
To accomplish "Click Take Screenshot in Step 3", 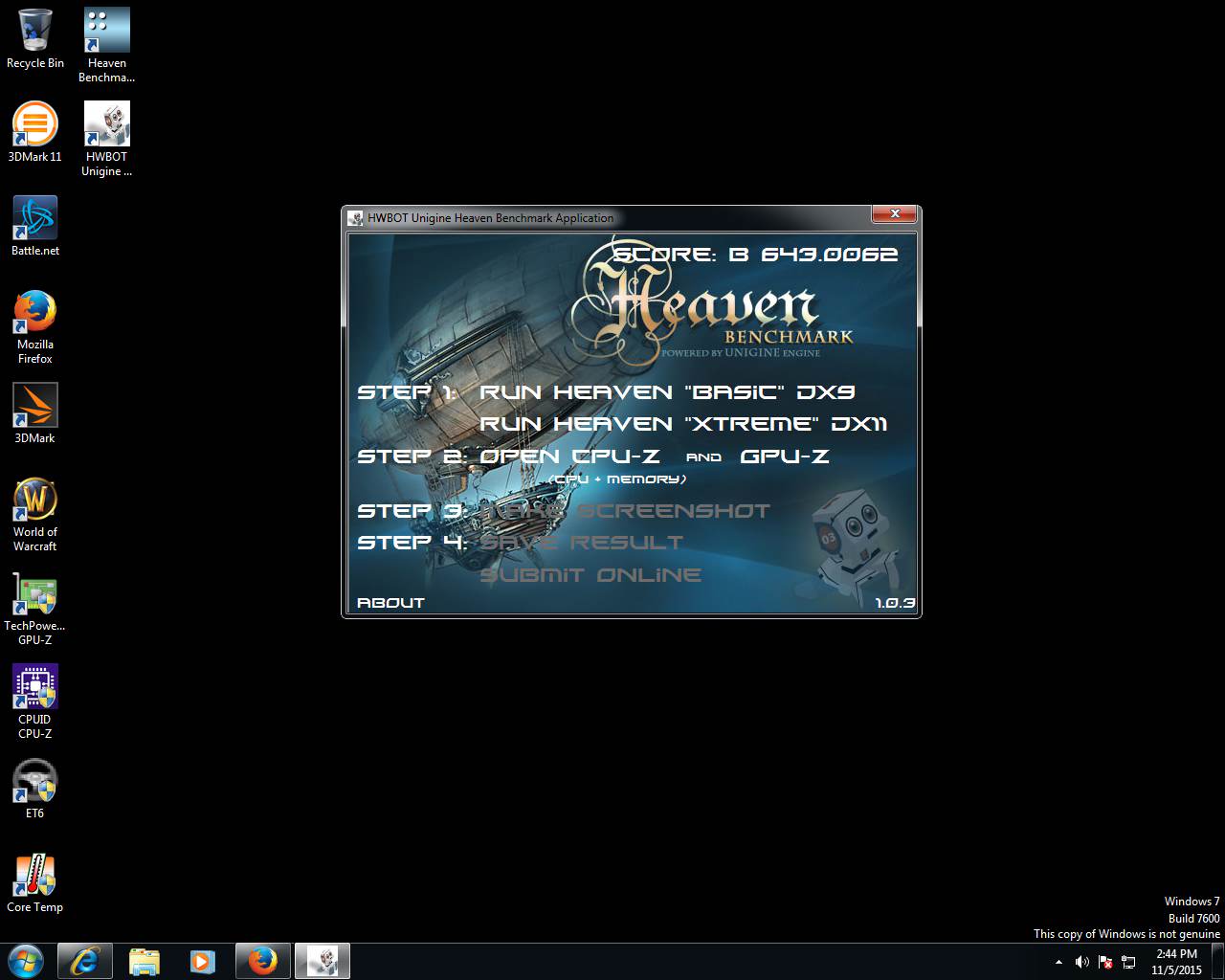I will tap(624, 511).
